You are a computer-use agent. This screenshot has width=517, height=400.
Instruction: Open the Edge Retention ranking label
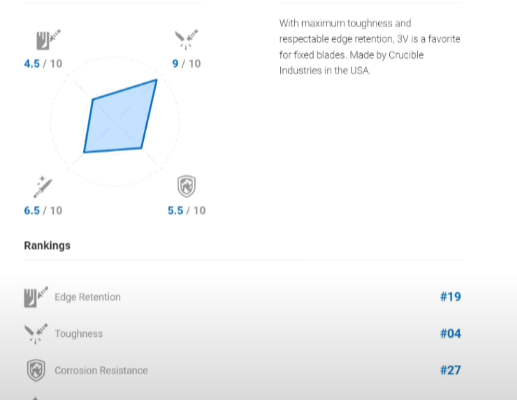88,297
